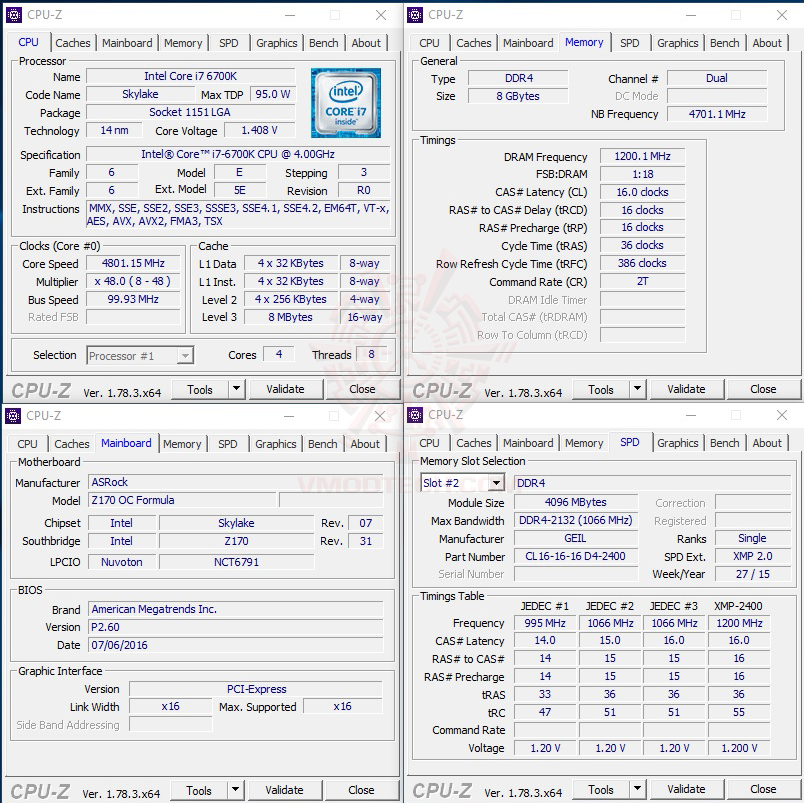The height and width of the screenshot is (803, 804).
Task: Select the Command Rate value 2T
Action: (x=642, y=282)
